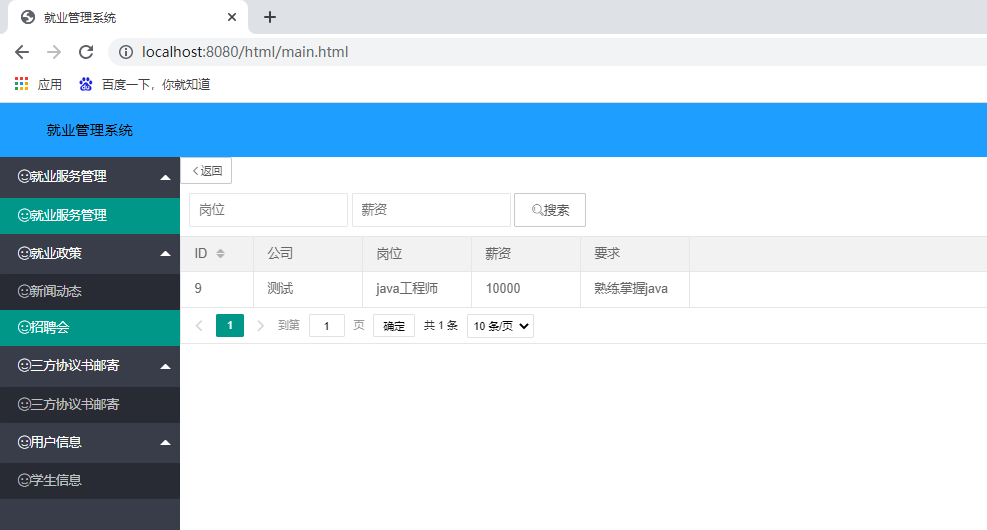
Task: Select the highlighted 就业服务管理 submenu item
Action: [x=90, y=215]
